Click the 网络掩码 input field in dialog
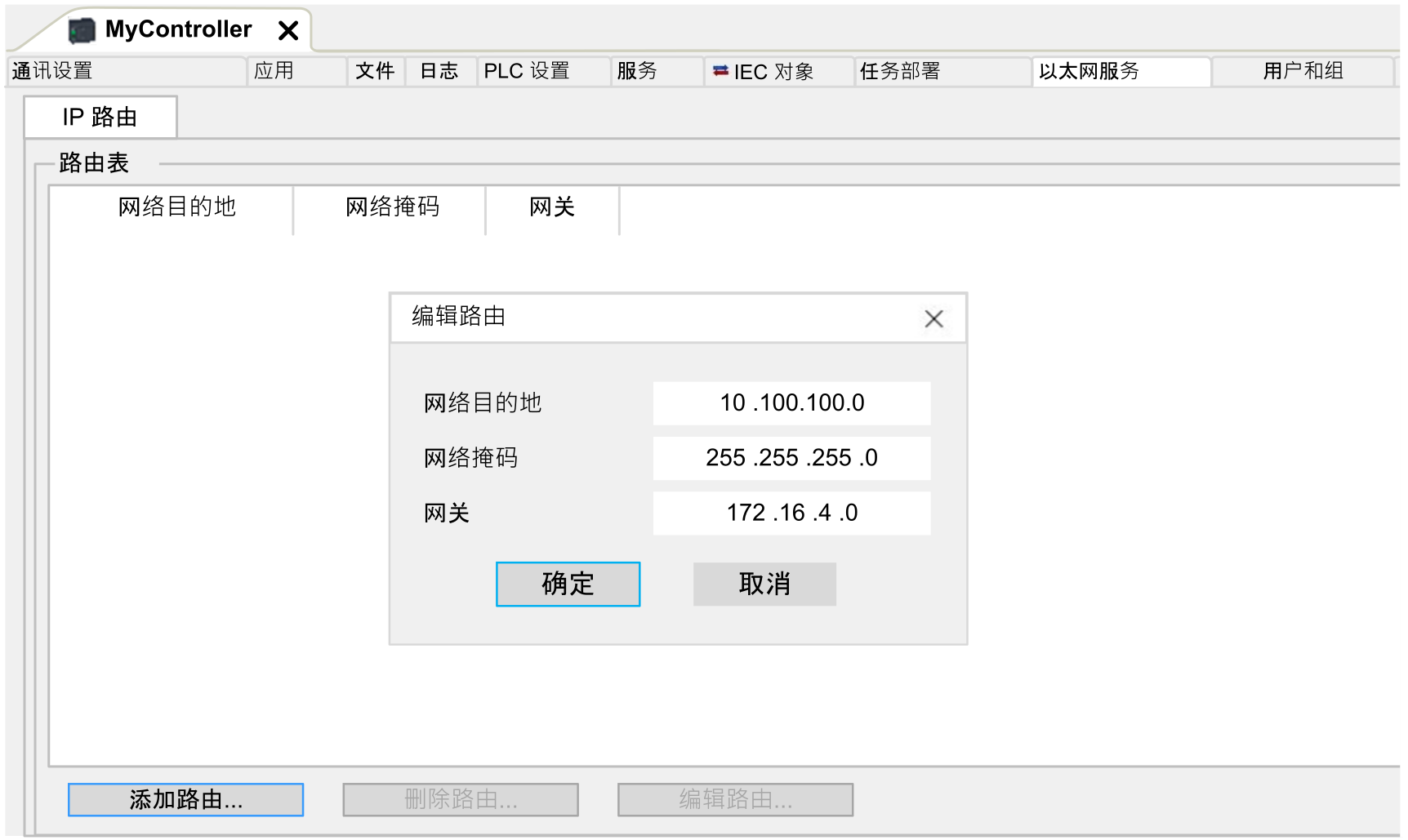This screenshot has width=1408, height=840. (791, 458)
